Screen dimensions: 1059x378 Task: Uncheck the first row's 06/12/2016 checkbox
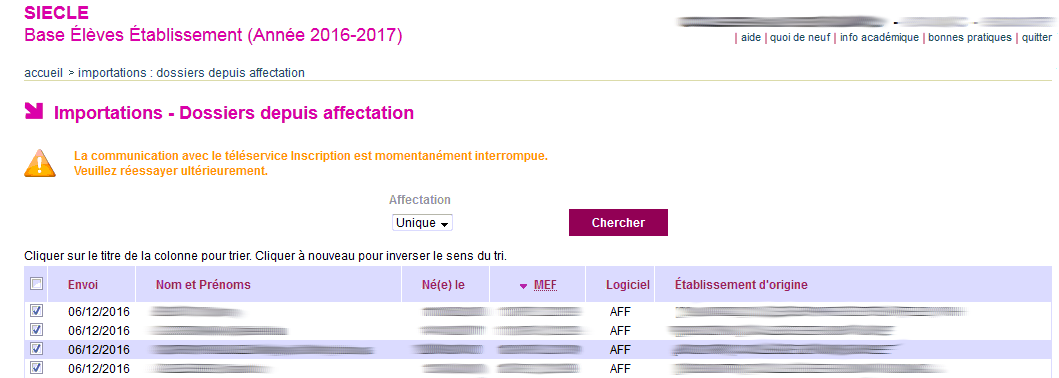(x=36, y=311)
